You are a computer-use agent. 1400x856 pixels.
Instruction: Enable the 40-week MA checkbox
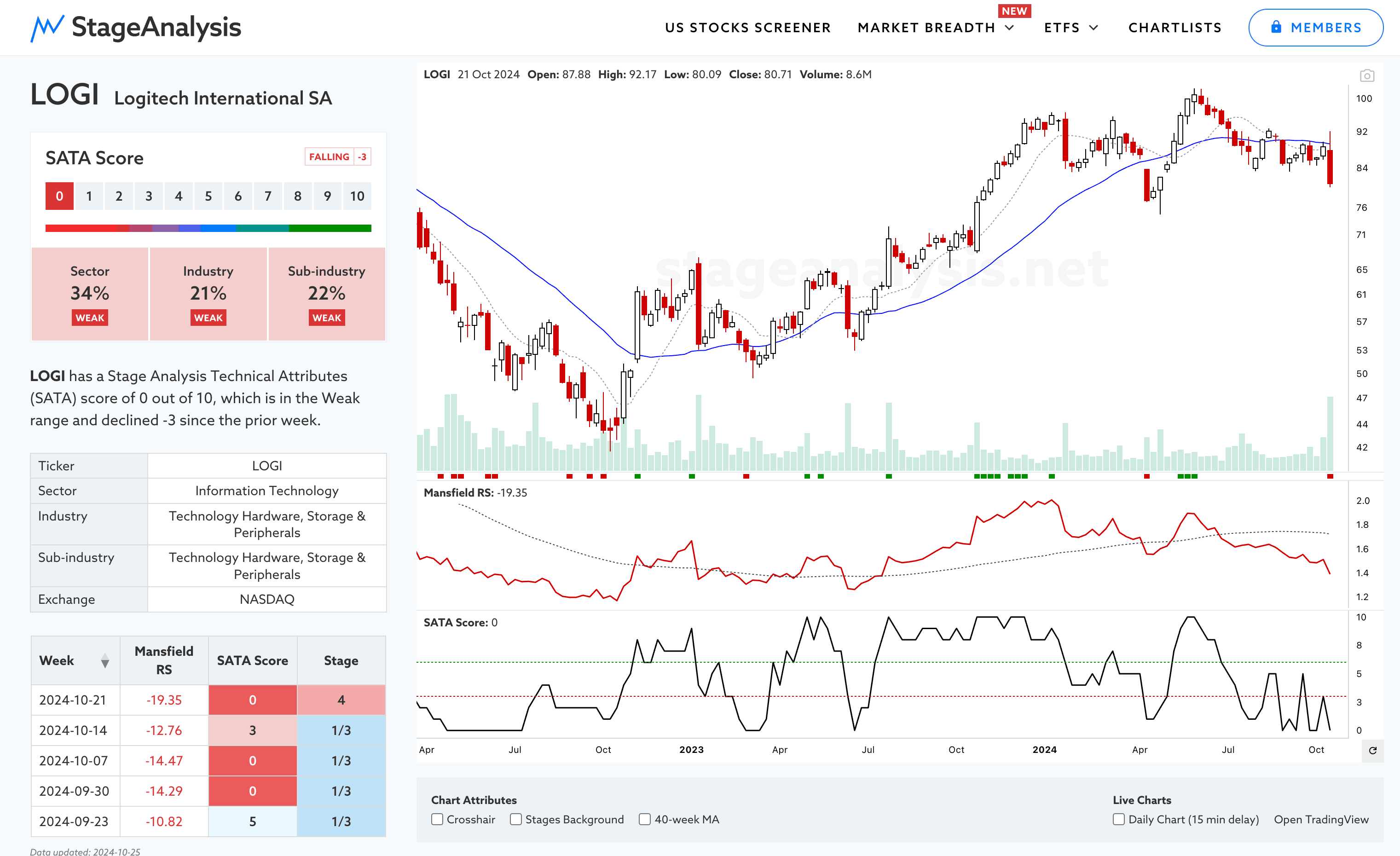point(645,819)
